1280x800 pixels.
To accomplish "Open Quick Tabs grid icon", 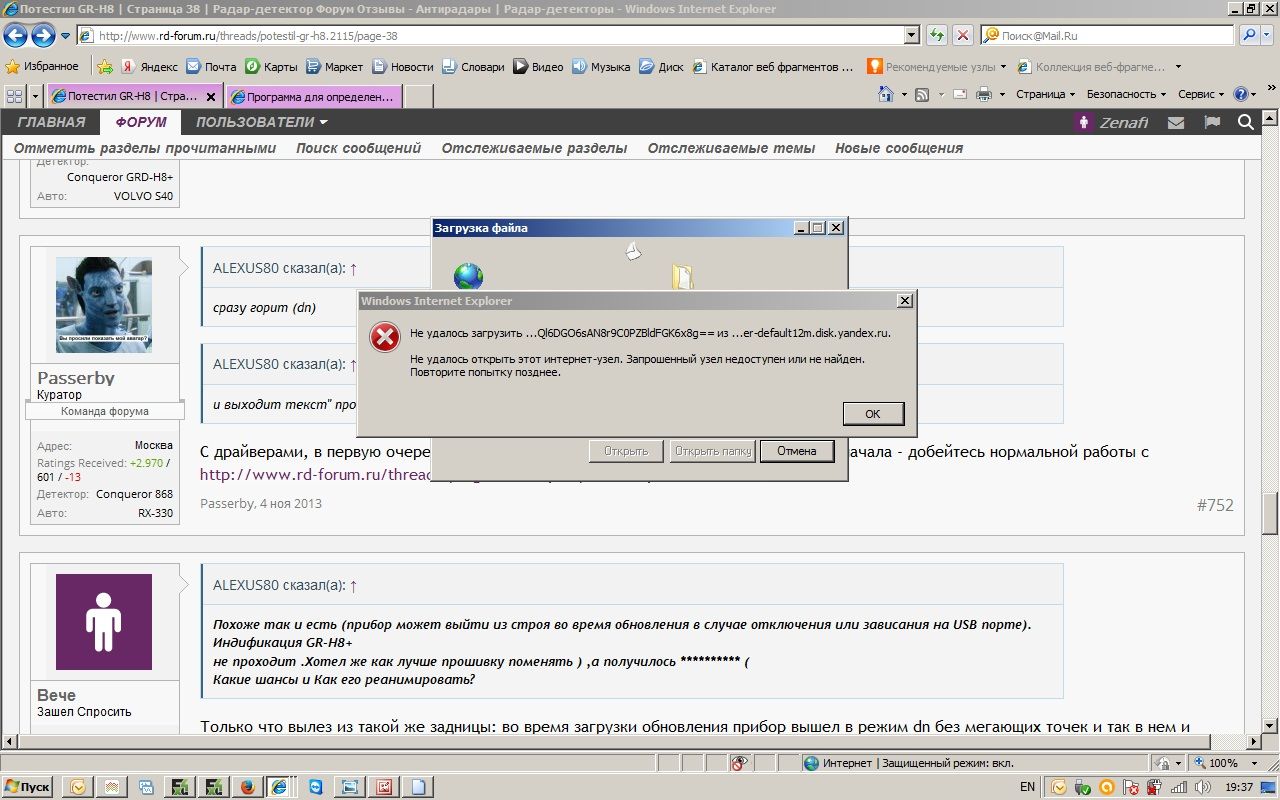I will pyautogui.click(x=15, y=96).
